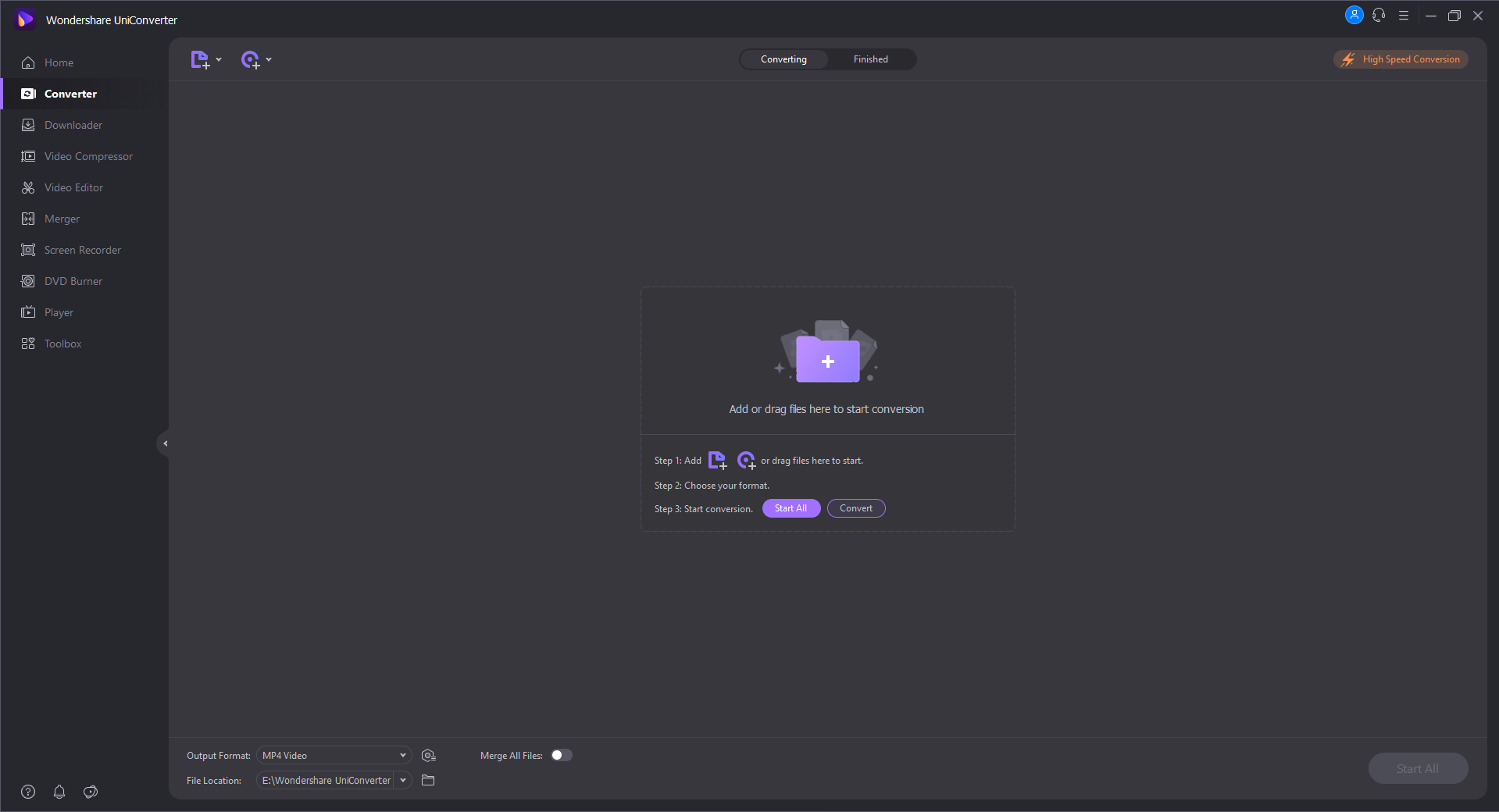Click the large Start All button at bottom right
The image size is (1499, 812).
(x=1418, y=768)
